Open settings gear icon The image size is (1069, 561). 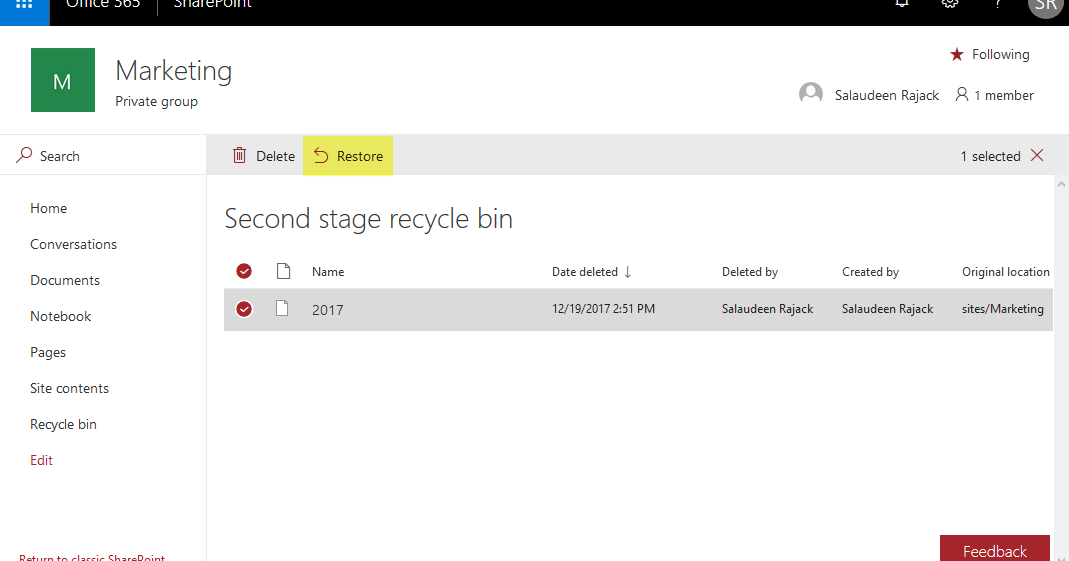click(x=950, y=3)
